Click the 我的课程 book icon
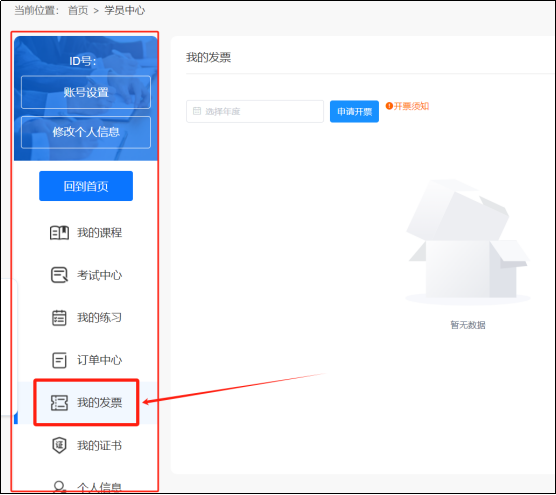Image resolution: width=556 pixels, height=495 pixels. pos(59,233)
